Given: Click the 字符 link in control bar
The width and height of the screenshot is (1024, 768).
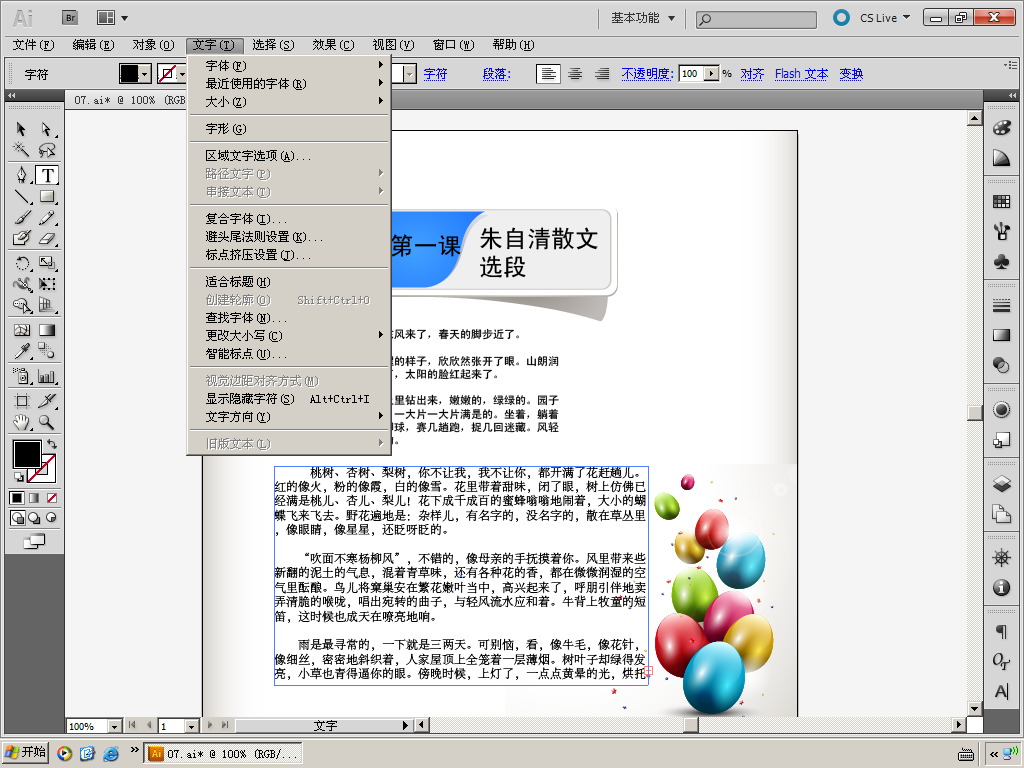Looking at the screenshot, I should [x=435, y=74].
